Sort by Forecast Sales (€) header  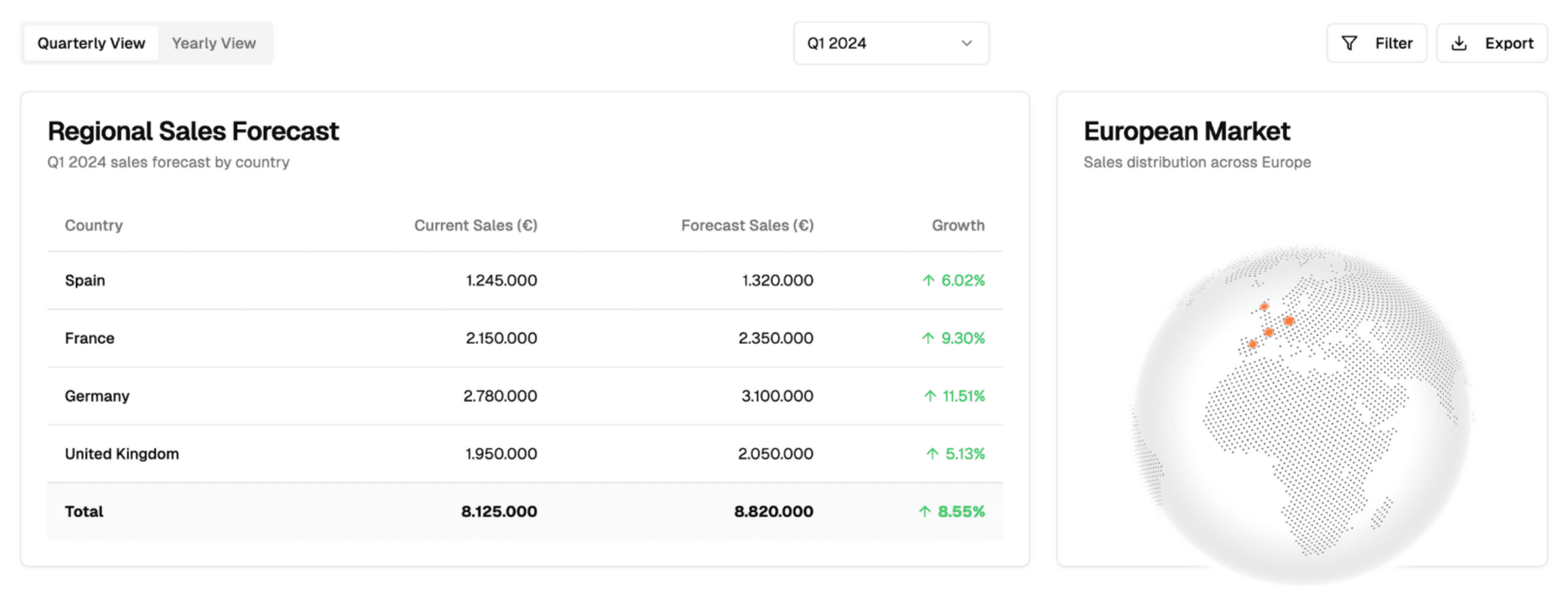pos(746,225)
